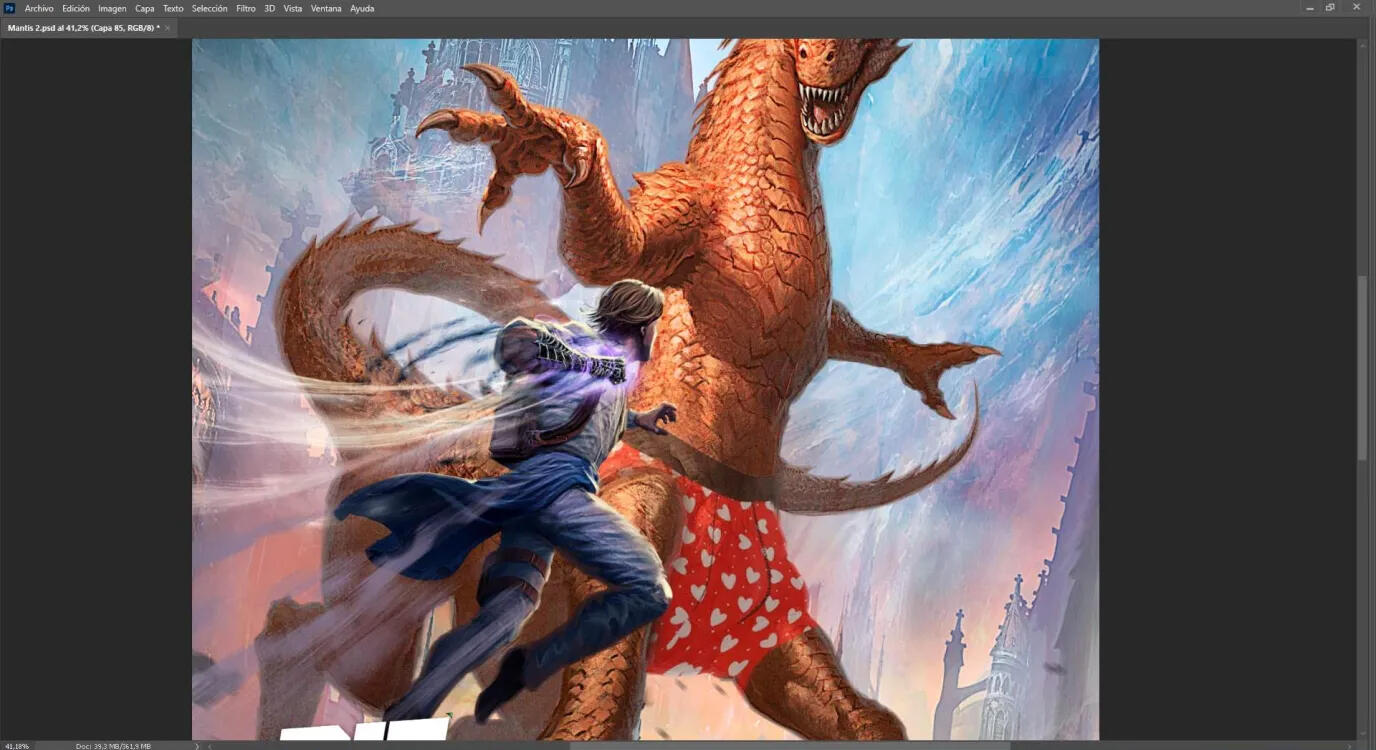Minimize the Photoshop window
The height and width of the screenshot is (750, 1376).
(1310, 8)
